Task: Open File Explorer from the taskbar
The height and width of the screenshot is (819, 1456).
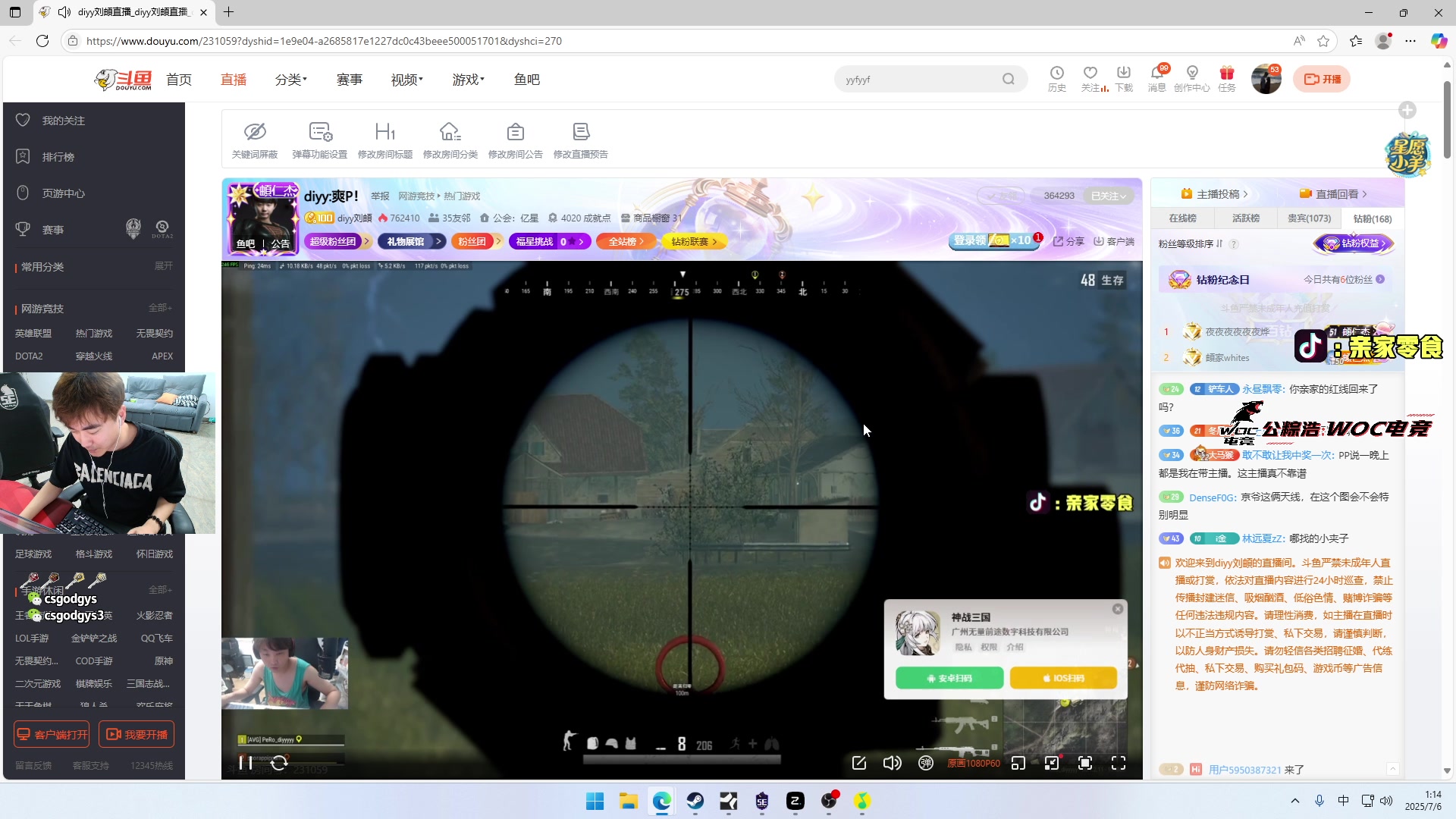Action: point(629,801)
